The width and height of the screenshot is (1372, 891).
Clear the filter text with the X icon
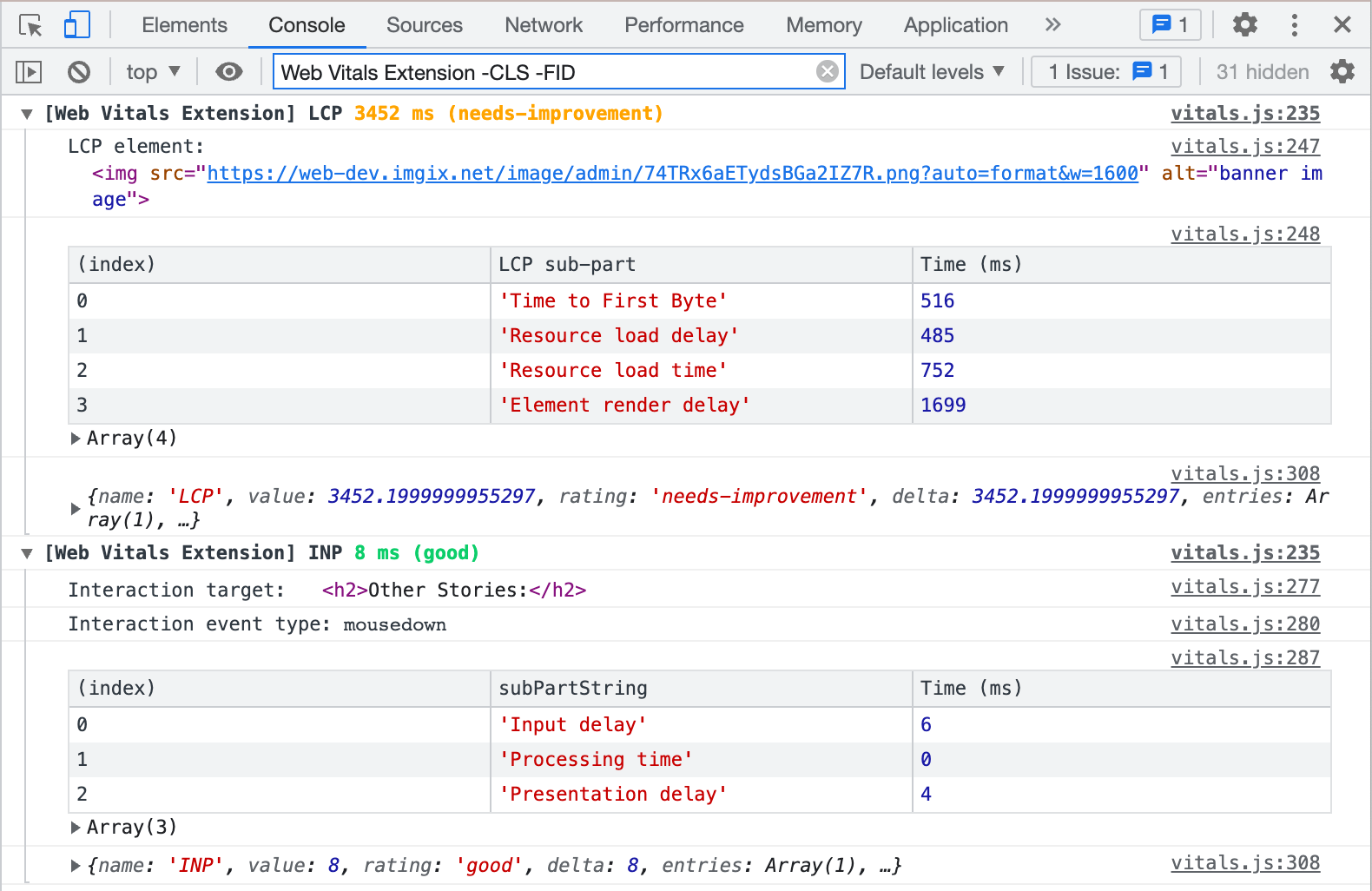[828, 72]
